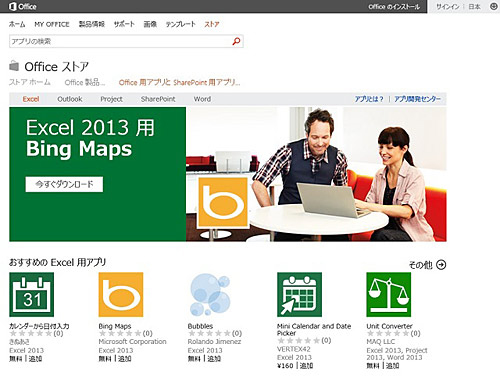Open the MY OFFICE menu item
This screenshot has width=500, height=376.
[x=52, y=24]
